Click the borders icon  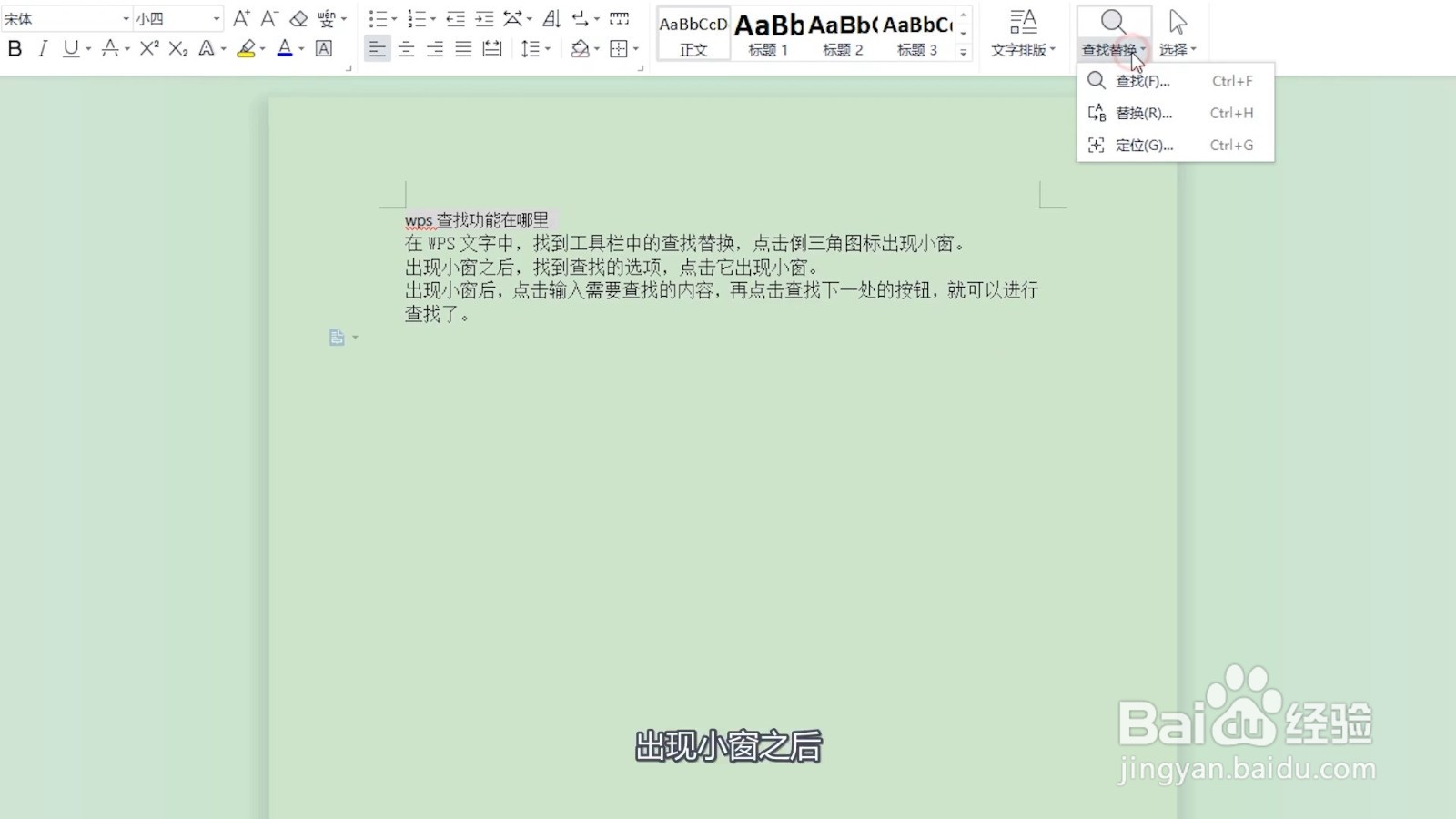(x=619, y=49)
